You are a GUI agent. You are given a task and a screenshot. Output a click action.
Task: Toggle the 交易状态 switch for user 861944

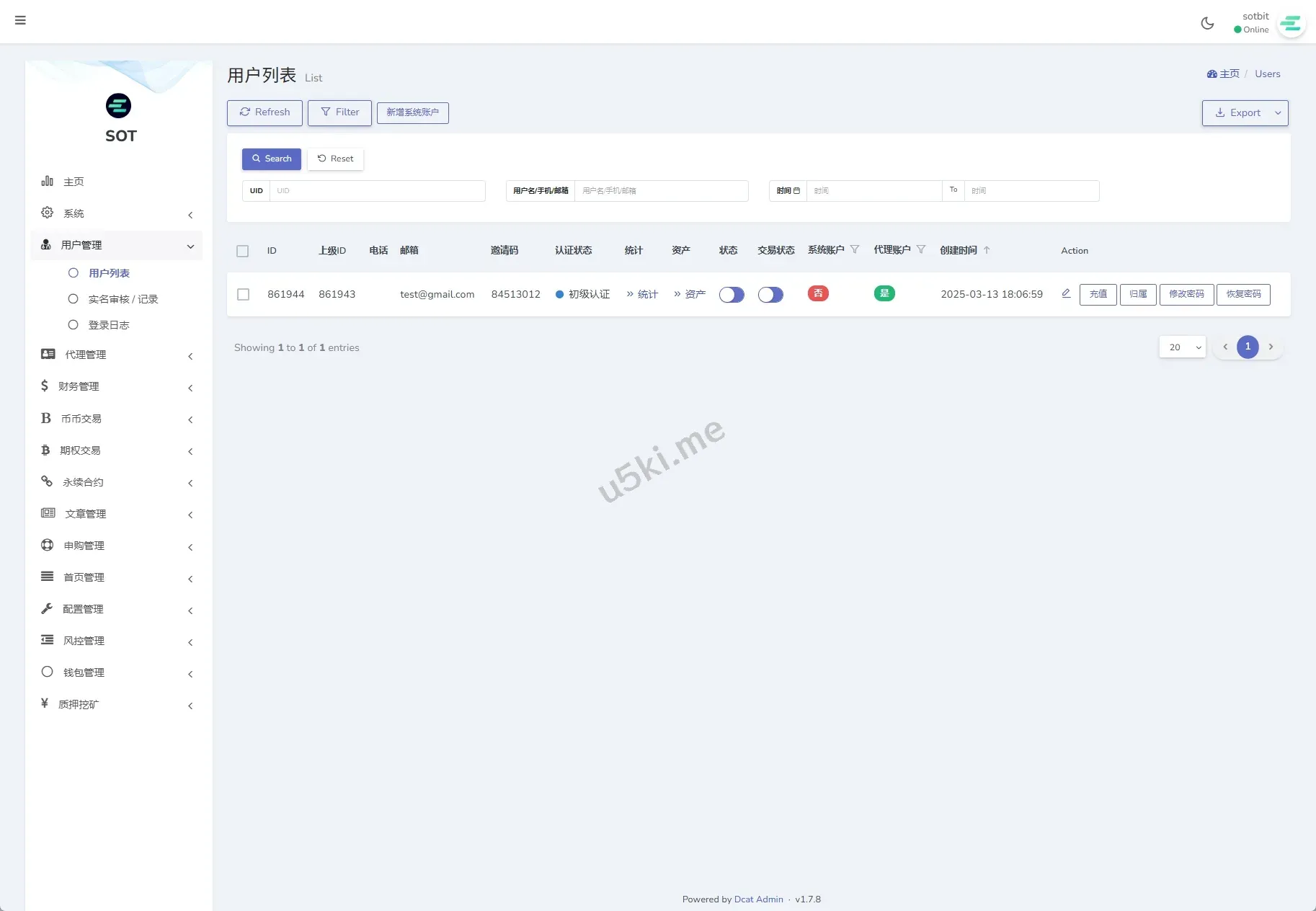(x=770, y=295)
